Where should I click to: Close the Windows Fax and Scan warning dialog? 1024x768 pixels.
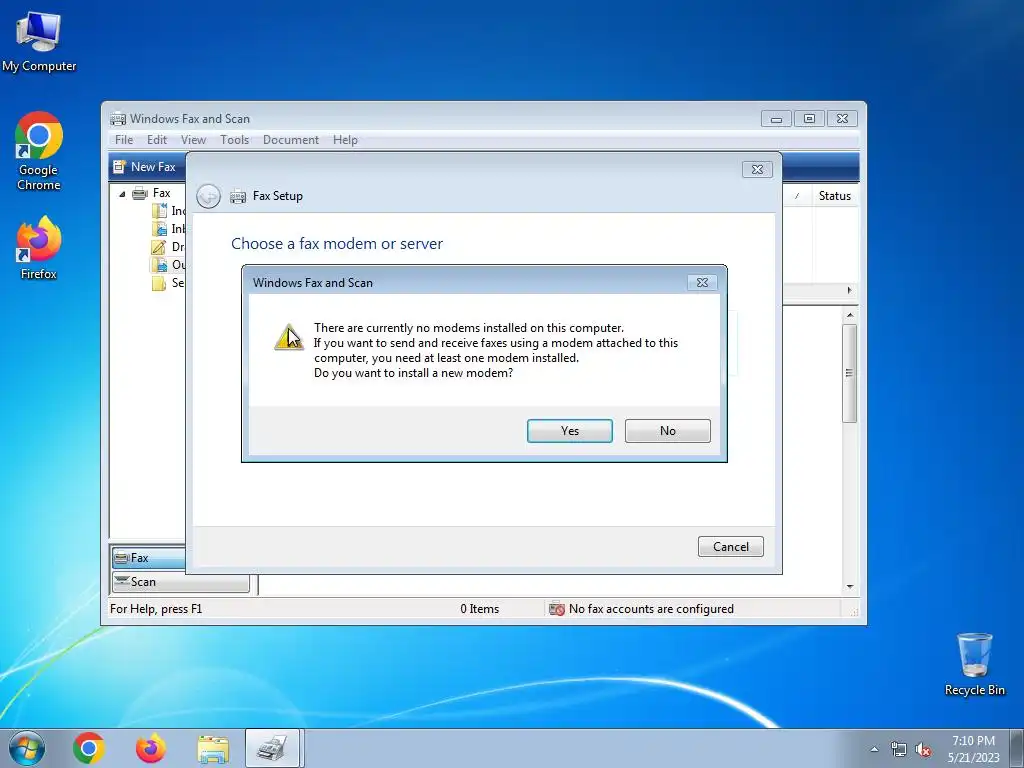[702, 282]
